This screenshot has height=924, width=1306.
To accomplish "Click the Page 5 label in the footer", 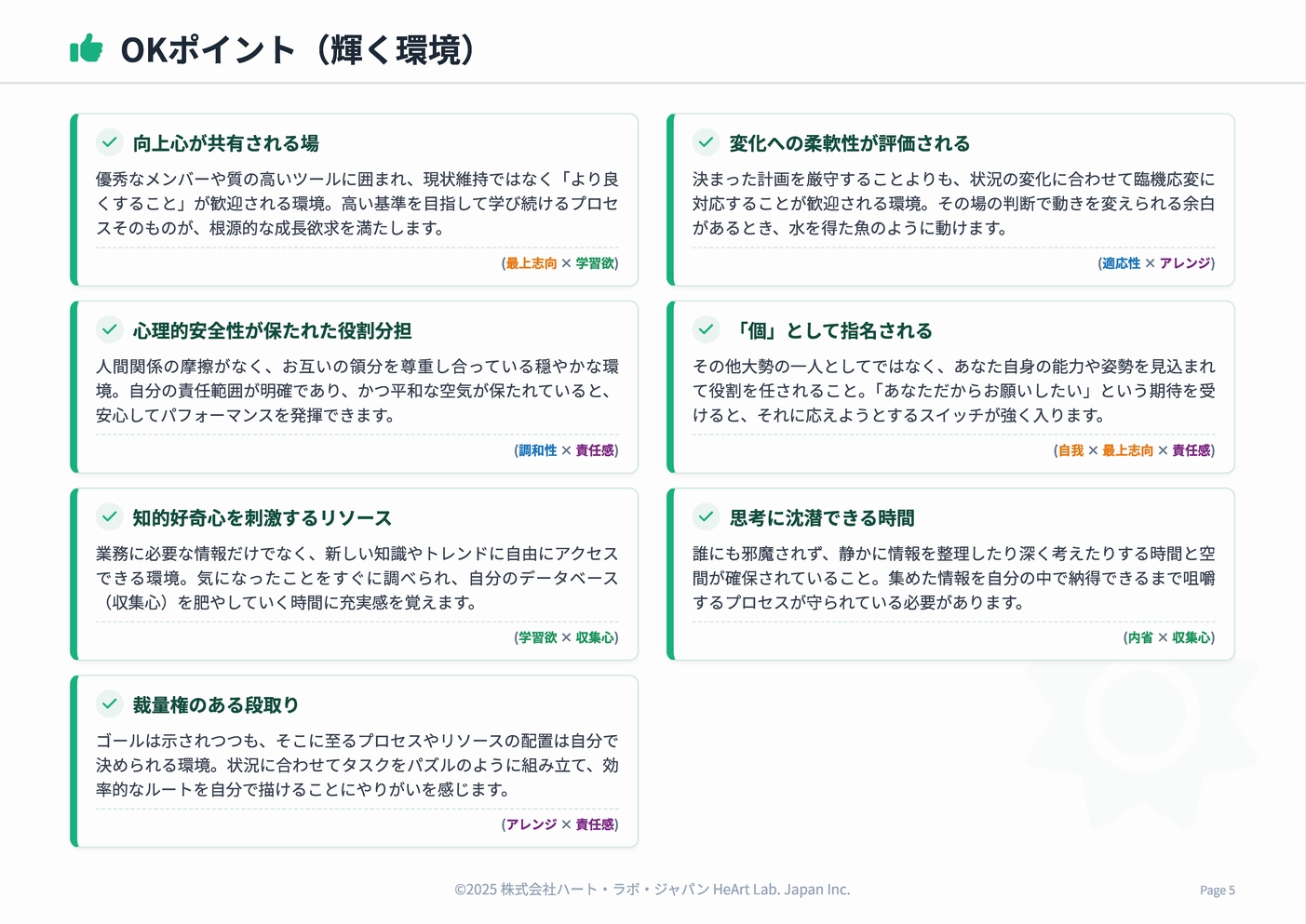I will click(1217, 890).
